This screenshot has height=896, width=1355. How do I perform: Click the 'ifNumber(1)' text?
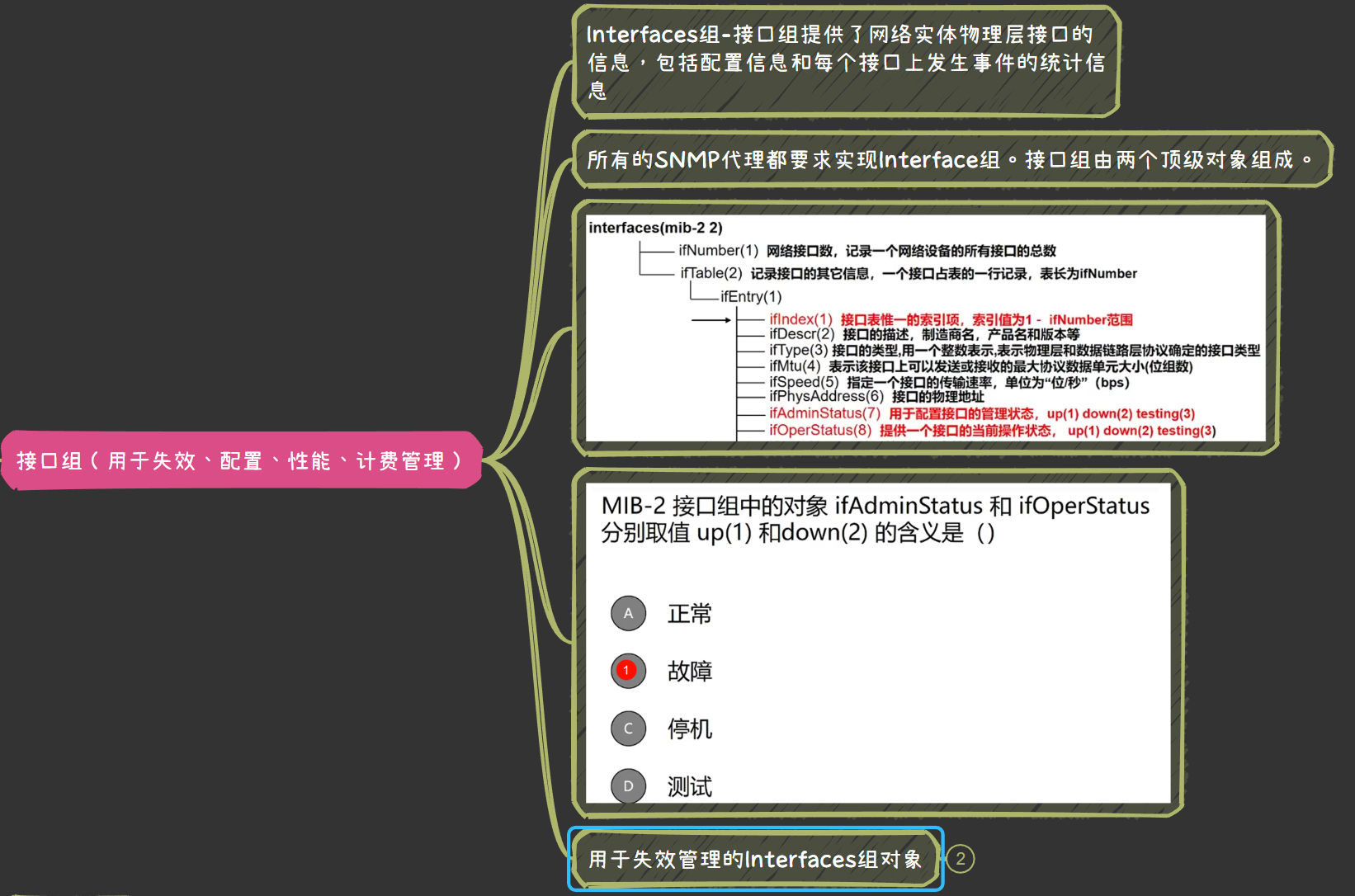(x=718, y=250)
